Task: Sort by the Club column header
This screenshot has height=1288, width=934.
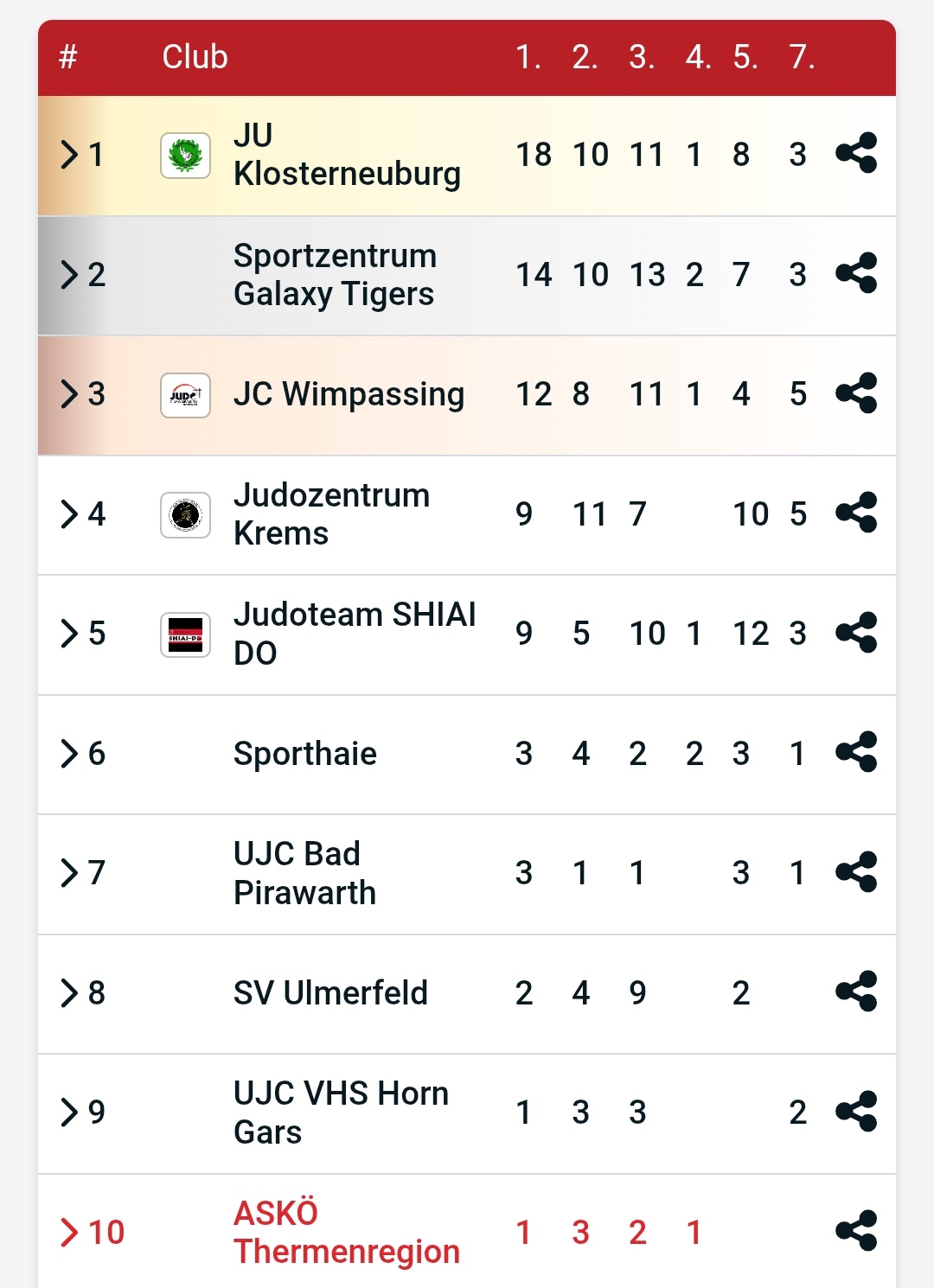Action: [195, 57]
